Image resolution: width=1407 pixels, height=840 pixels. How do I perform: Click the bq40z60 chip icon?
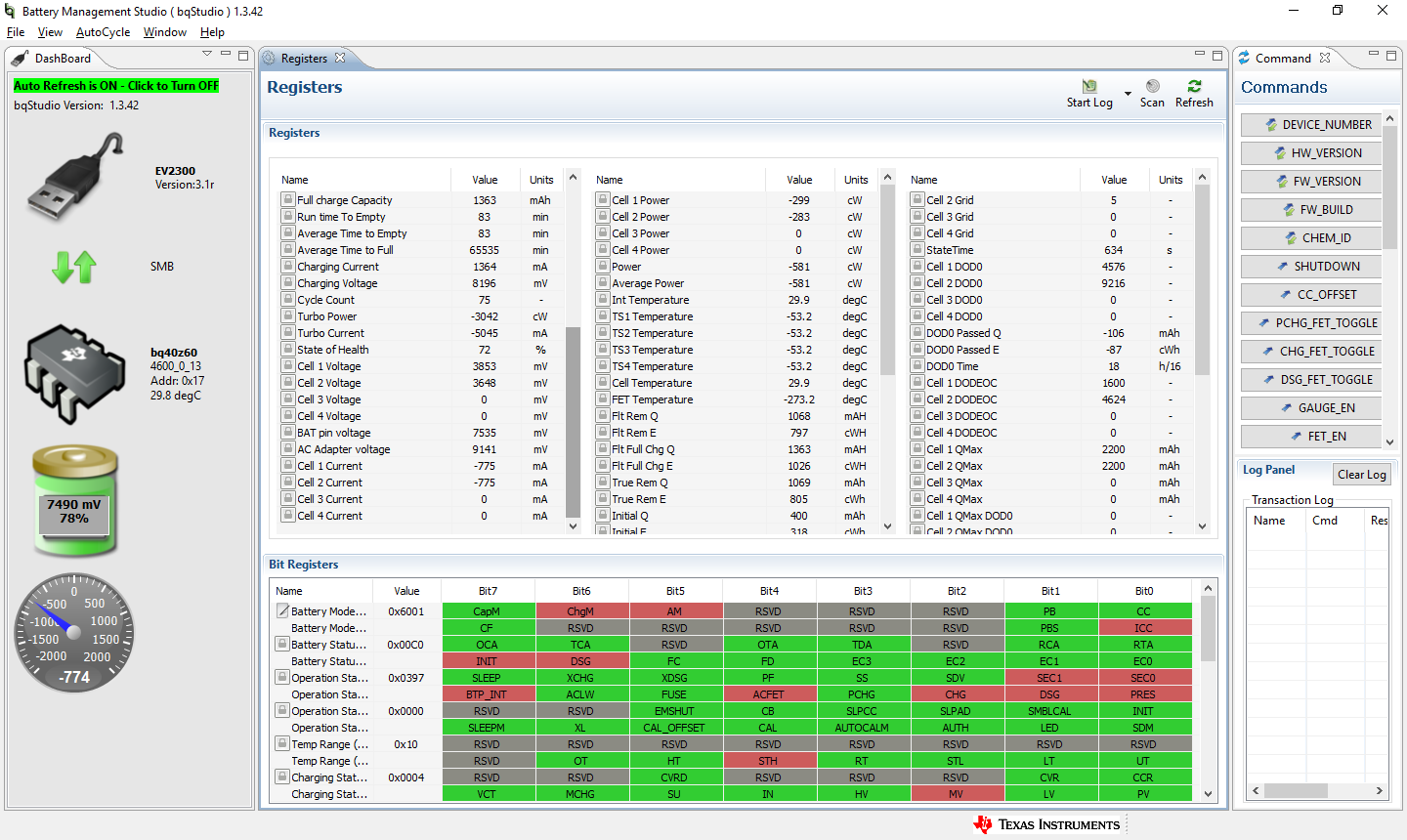pos(76,374)
